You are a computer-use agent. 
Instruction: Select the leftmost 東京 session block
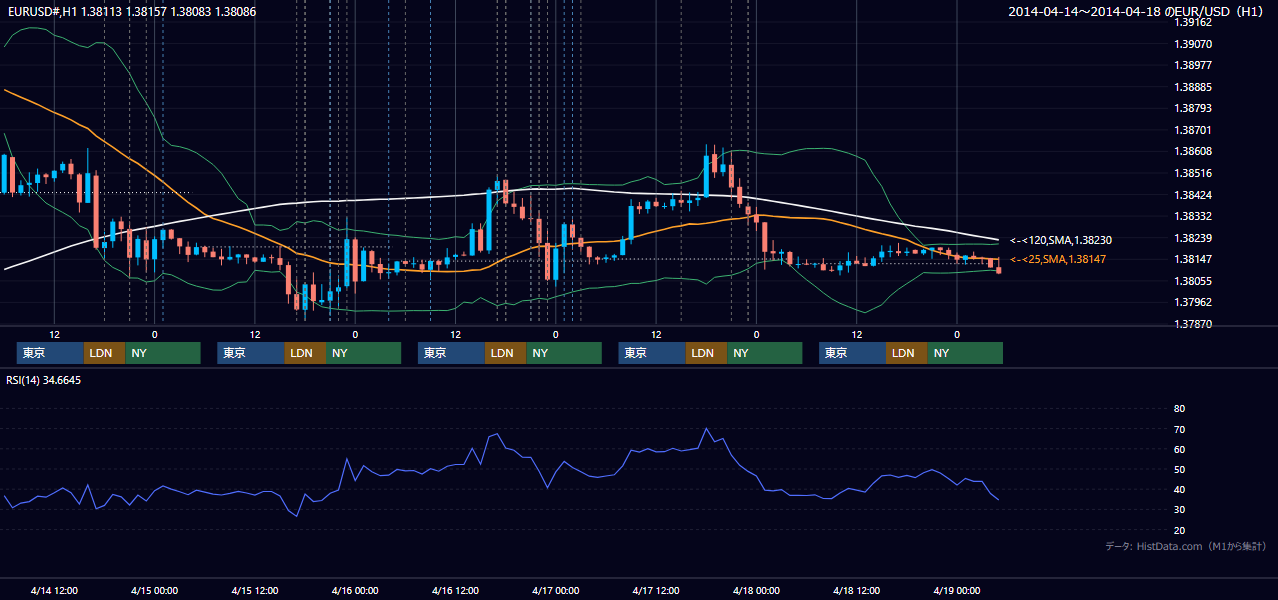(x=50, y=353)
